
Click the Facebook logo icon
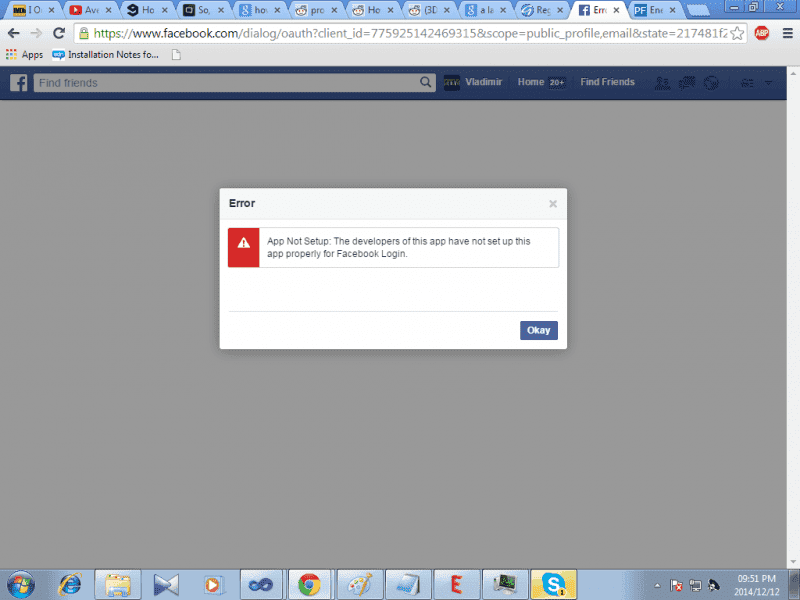[x=18, y=83]
